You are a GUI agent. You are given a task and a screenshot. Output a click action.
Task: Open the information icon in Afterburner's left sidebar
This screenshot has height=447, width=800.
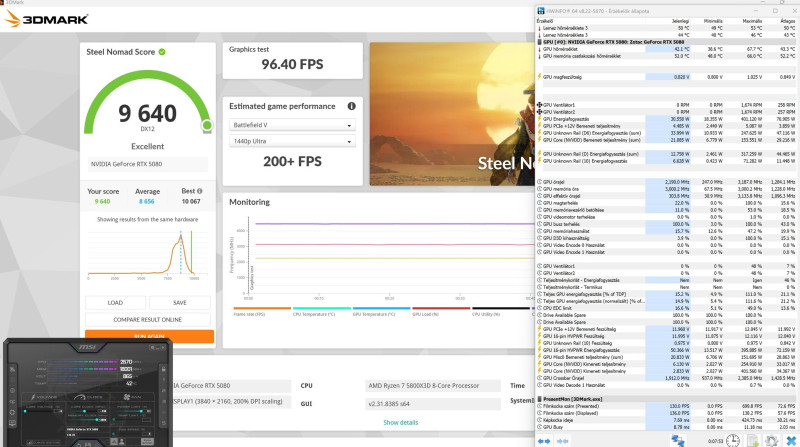pos(12,390)
